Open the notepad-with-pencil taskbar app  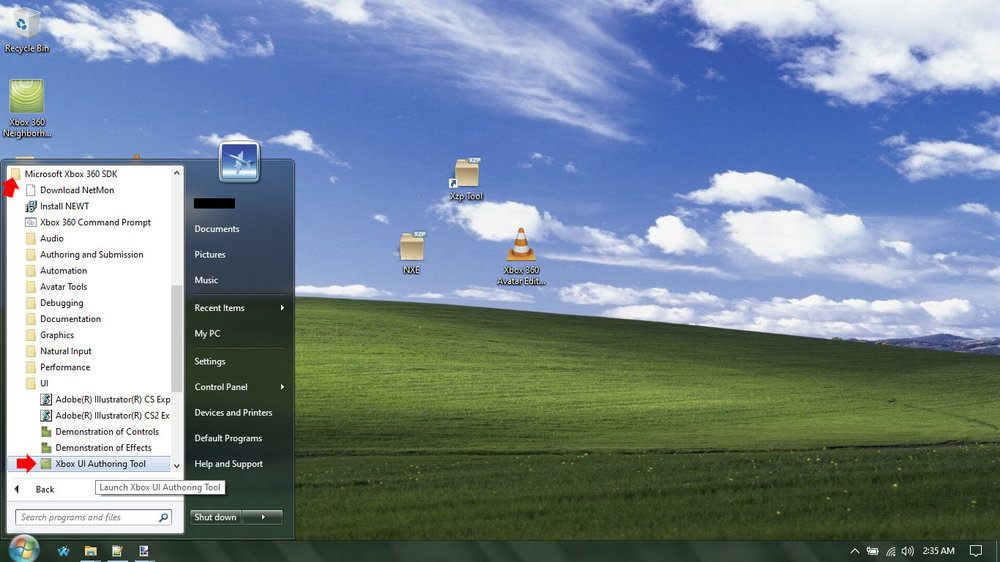pyautogui.click(x=117, y=551)
